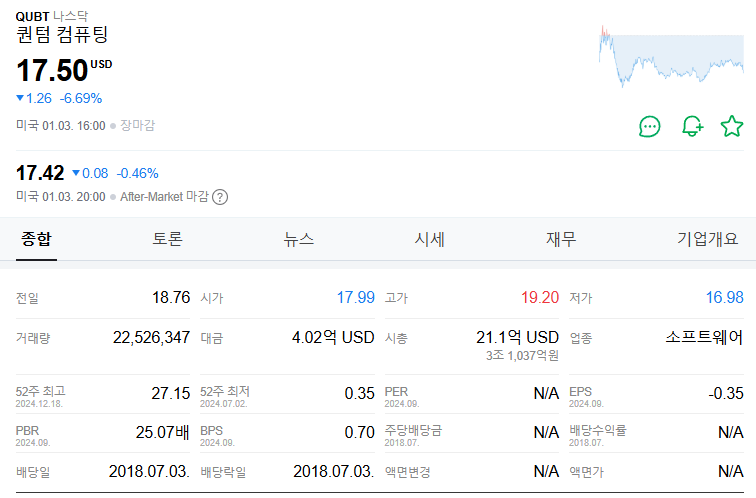This screenshot has height=498, width=756.
Task: Click the BPS value 0.70
Action: click(x=359, y=432)
